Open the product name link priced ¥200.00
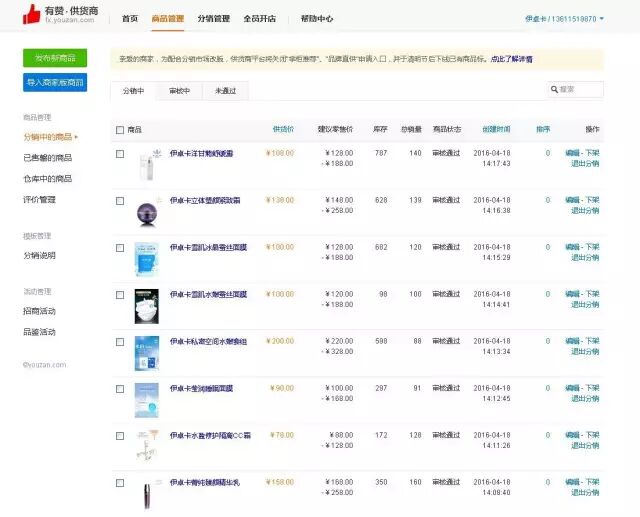Viewport: 640px width, 517px height. click(x=209, y=342)
